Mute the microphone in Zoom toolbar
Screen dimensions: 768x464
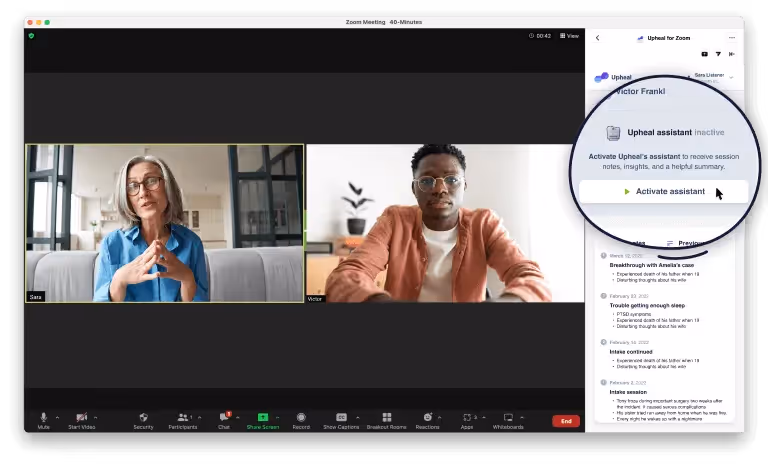click(x=44, y=417)
